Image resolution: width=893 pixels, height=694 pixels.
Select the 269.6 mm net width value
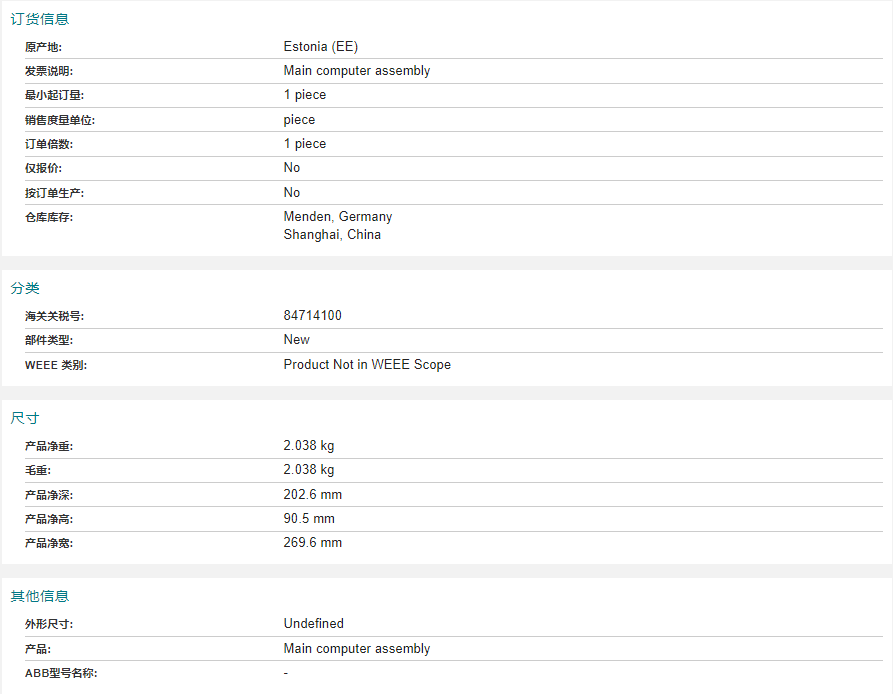313,543
